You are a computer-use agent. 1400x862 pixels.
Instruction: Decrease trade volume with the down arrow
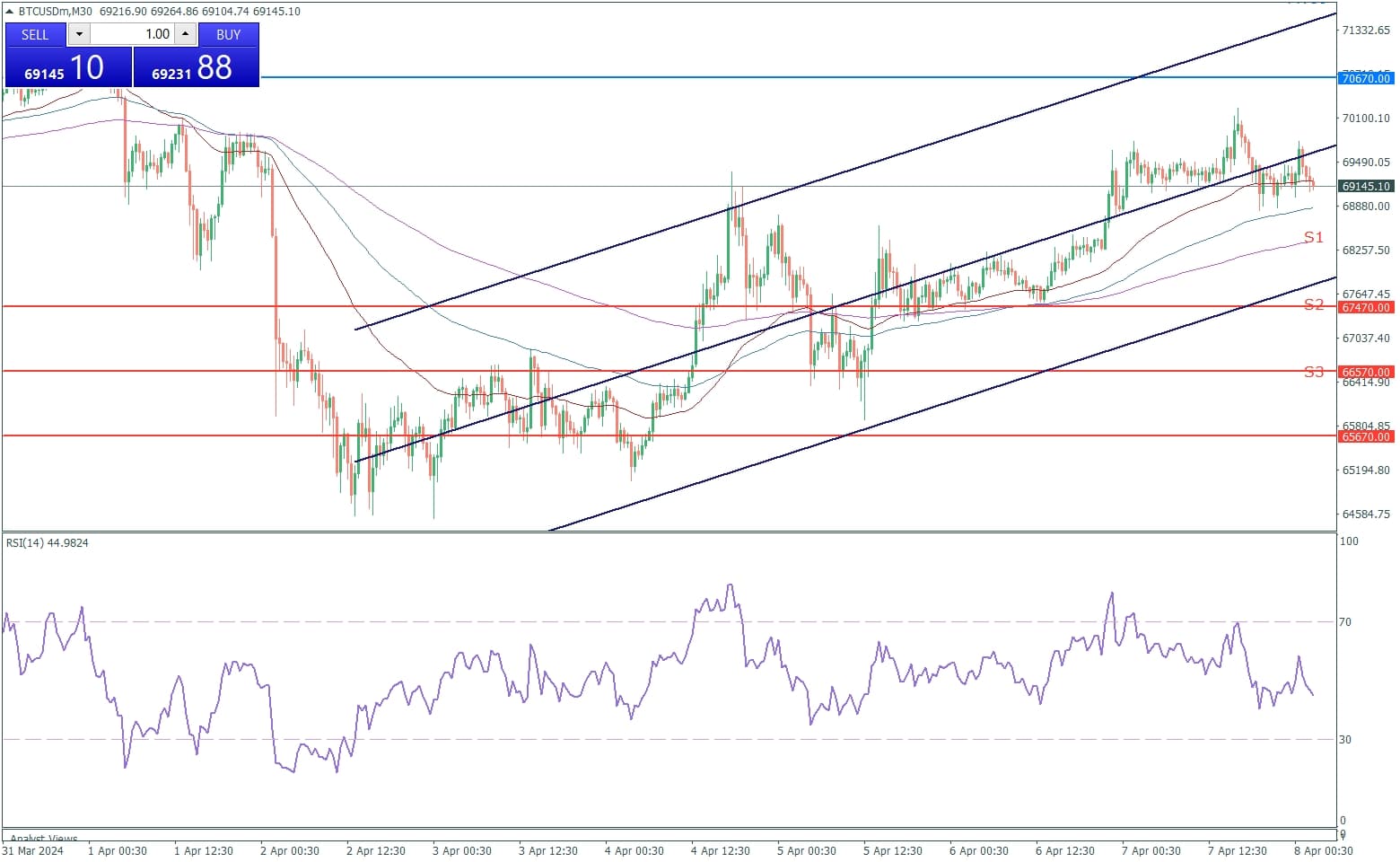pyautogui.click(x=79, y=34)
